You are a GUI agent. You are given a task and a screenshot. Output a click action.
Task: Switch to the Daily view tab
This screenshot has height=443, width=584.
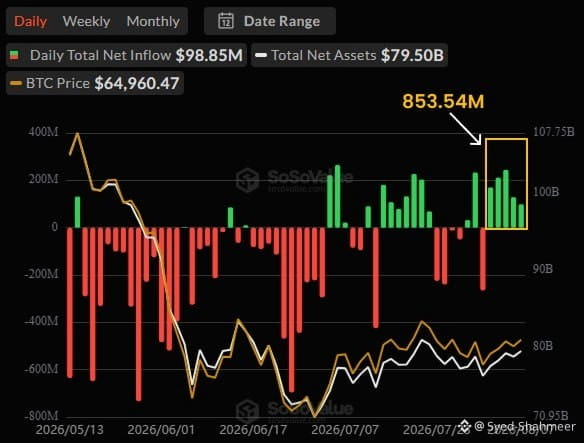[31, 21]
